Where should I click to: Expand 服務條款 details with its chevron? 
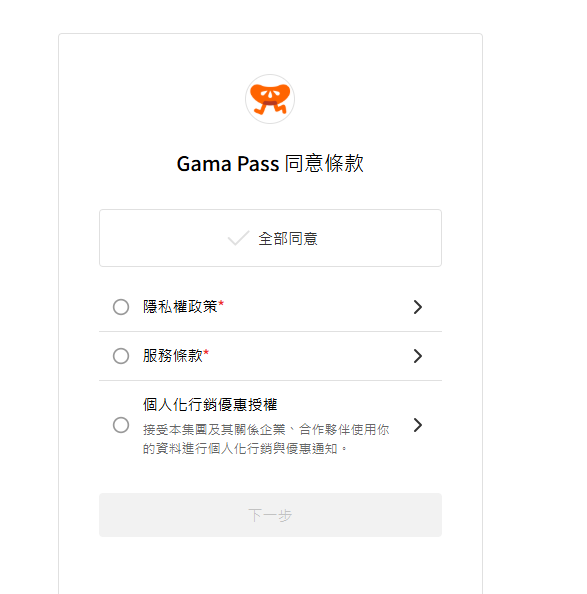[x=418, y=356]
